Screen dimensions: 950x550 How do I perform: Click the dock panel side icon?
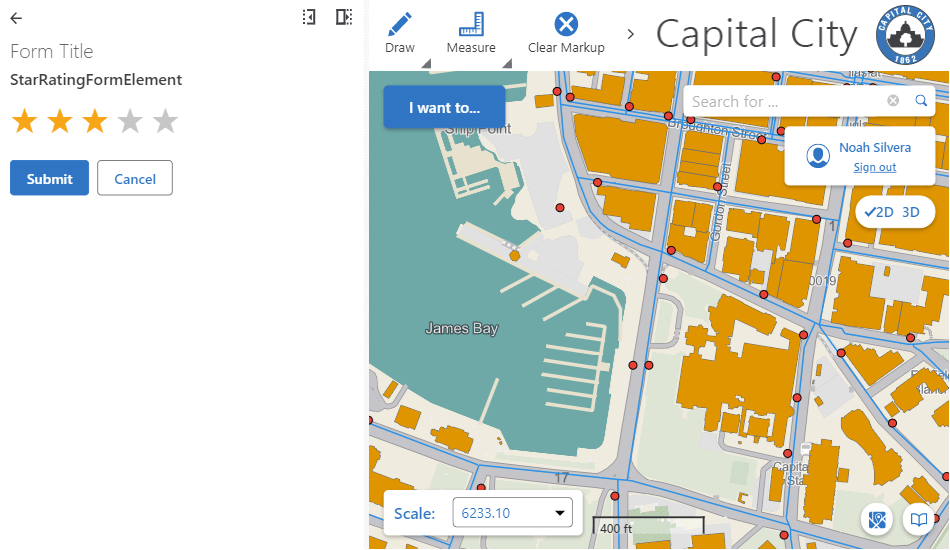(343, 17)
